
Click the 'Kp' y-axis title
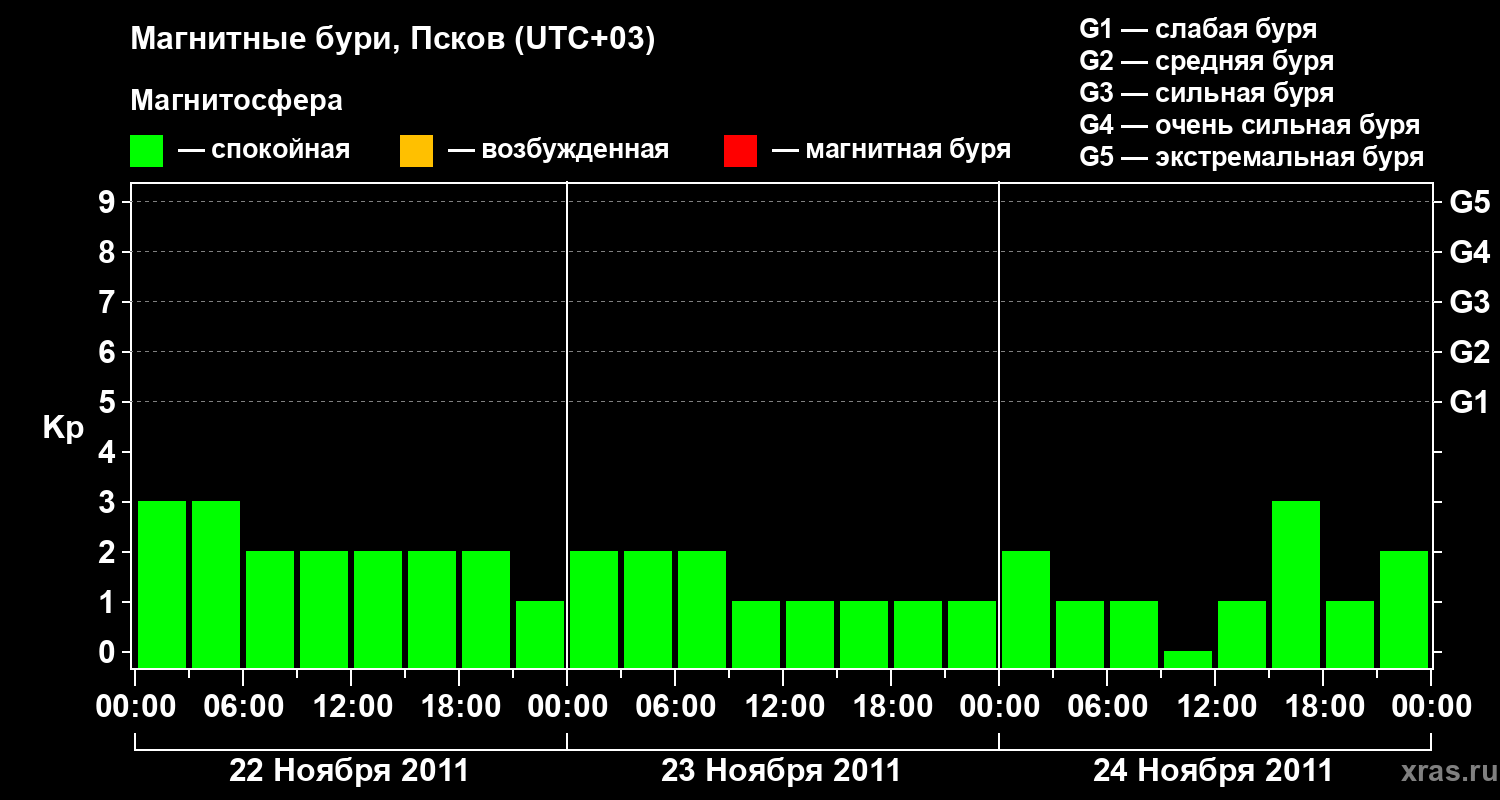[63, 427]
